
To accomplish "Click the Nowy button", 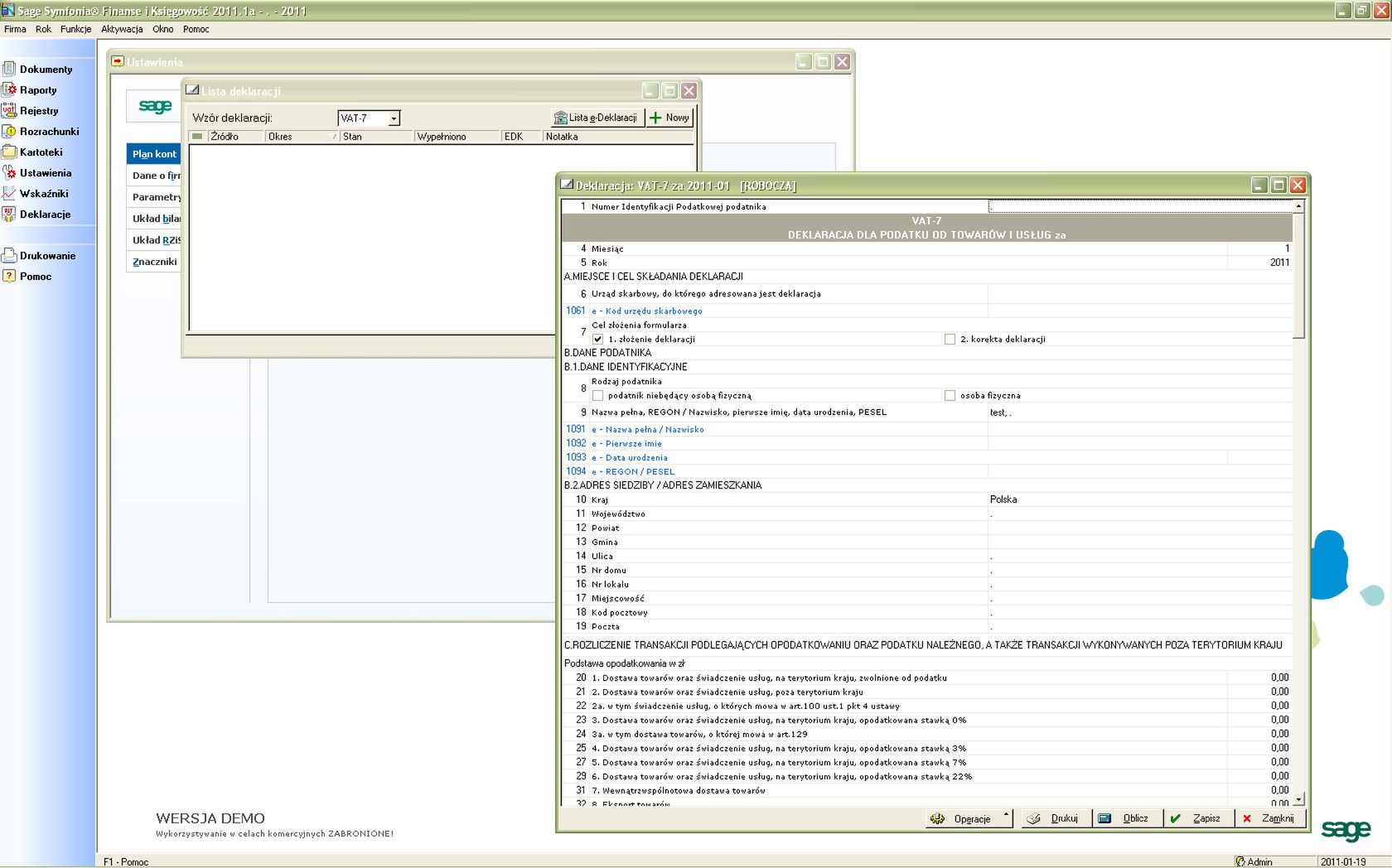I will click(669, 118).
